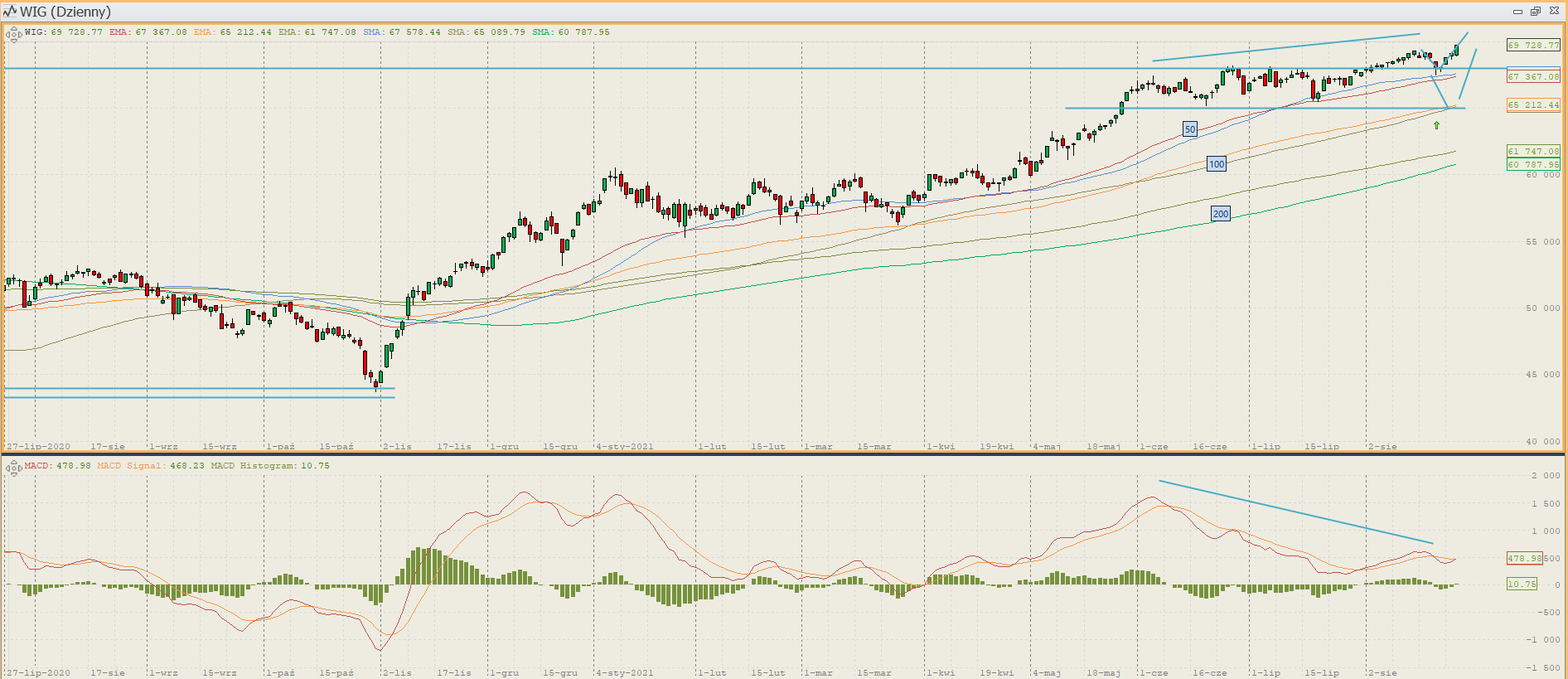
Task: Select the "50" moving average label
Action: pyautogui.click(x=1189, y=129)
